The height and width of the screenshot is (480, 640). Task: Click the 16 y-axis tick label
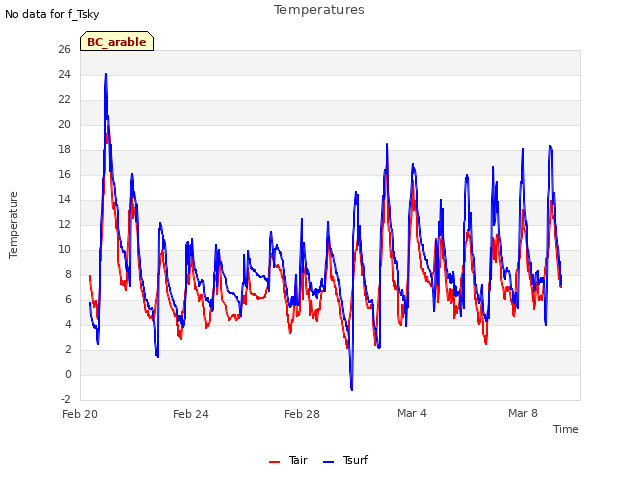64,175
